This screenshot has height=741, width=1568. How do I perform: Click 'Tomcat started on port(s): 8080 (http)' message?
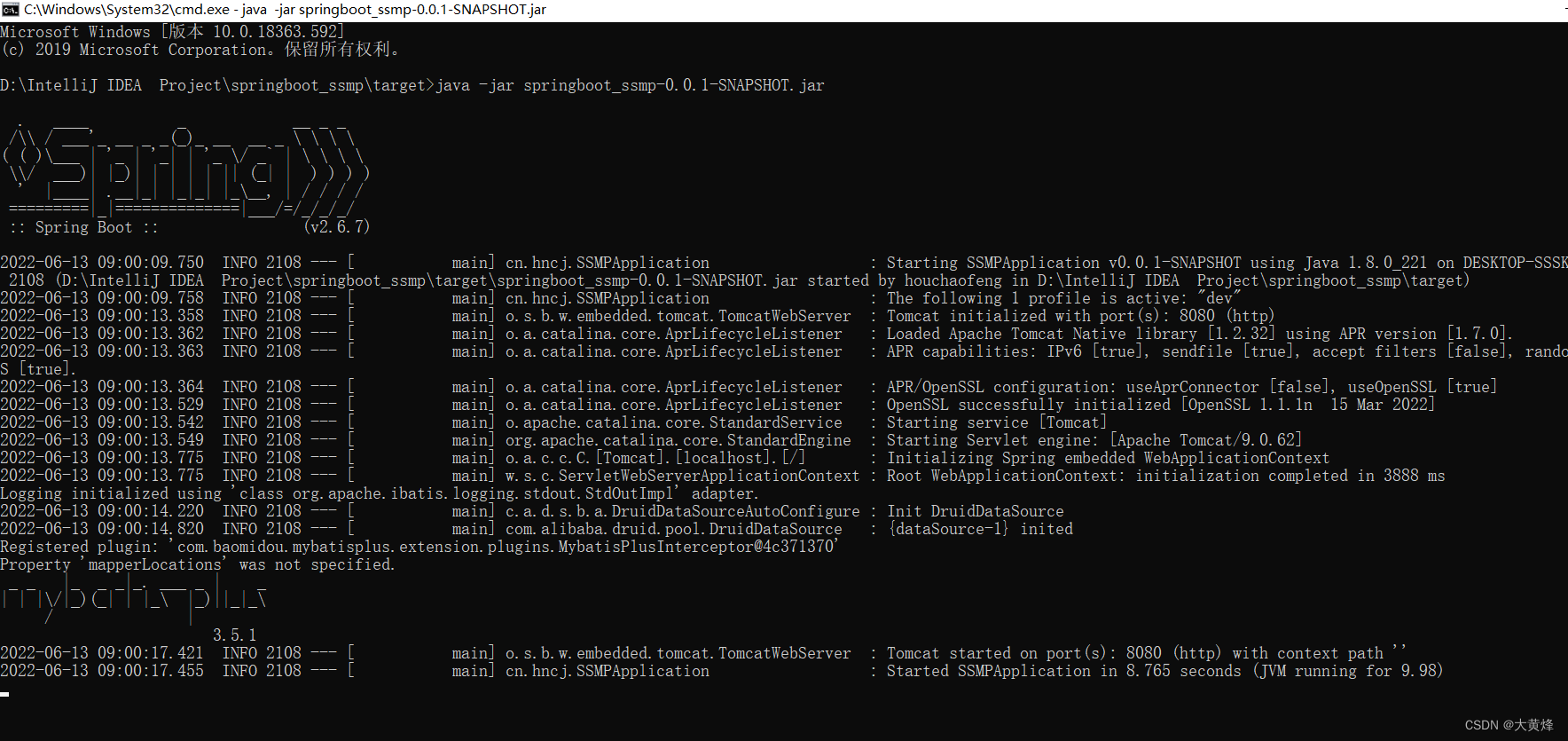click(x=1146, y=653)
